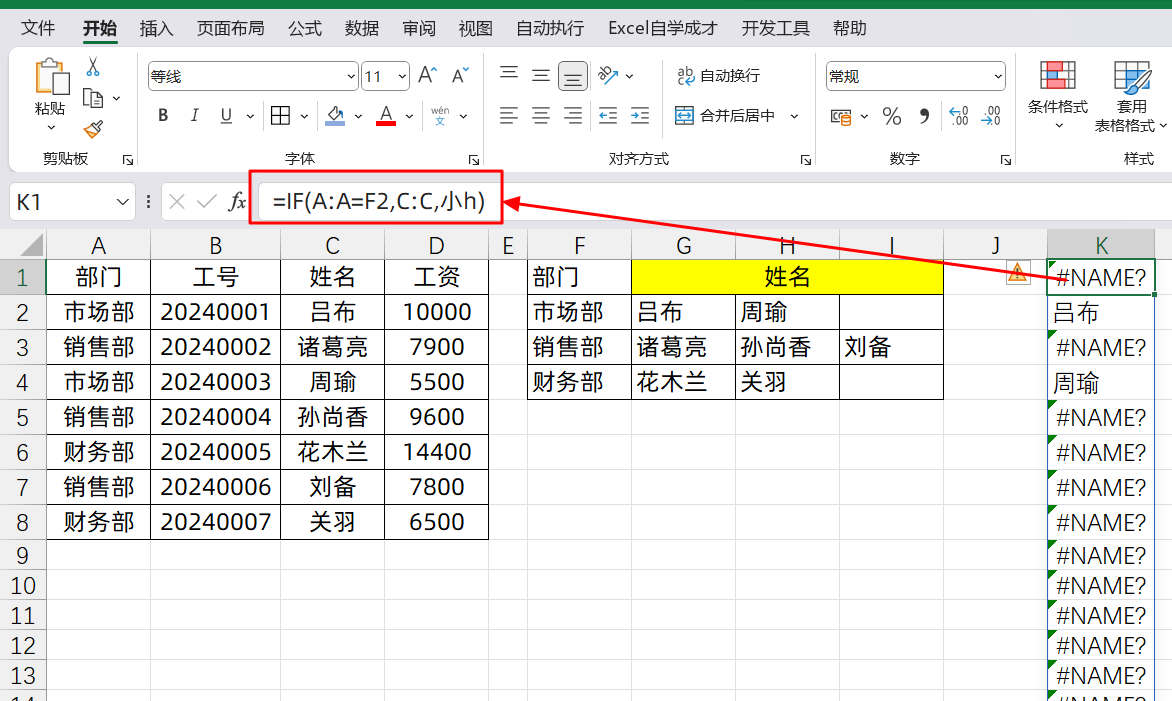1172x701 pixels.
Task: Align text to vertical middle
Action: [540, 75]
